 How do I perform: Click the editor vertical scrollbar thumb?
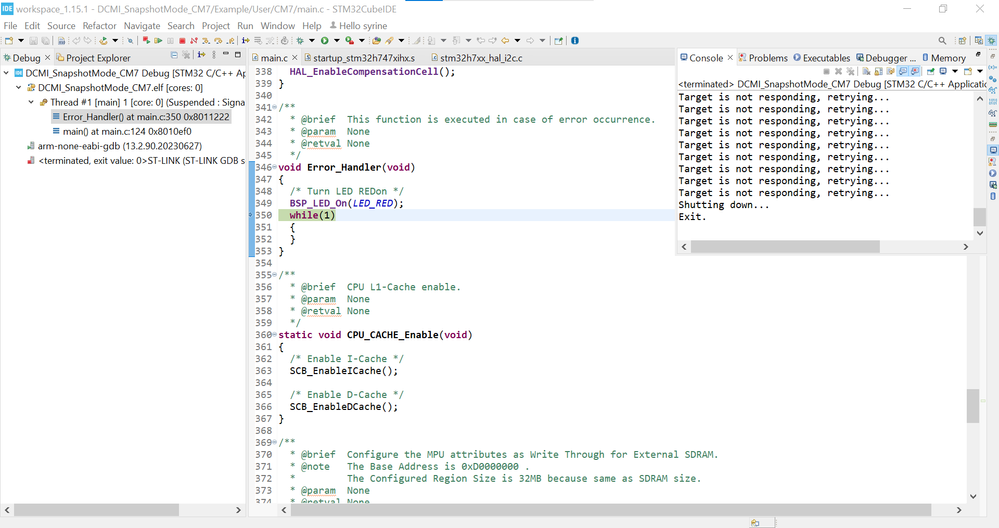click(973, 405)
